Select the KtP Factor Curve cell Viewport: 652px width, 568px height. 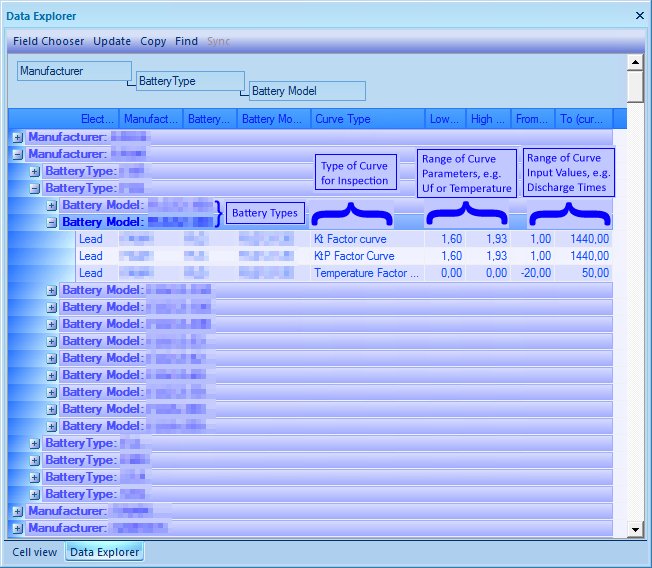(x=367, y=256)
